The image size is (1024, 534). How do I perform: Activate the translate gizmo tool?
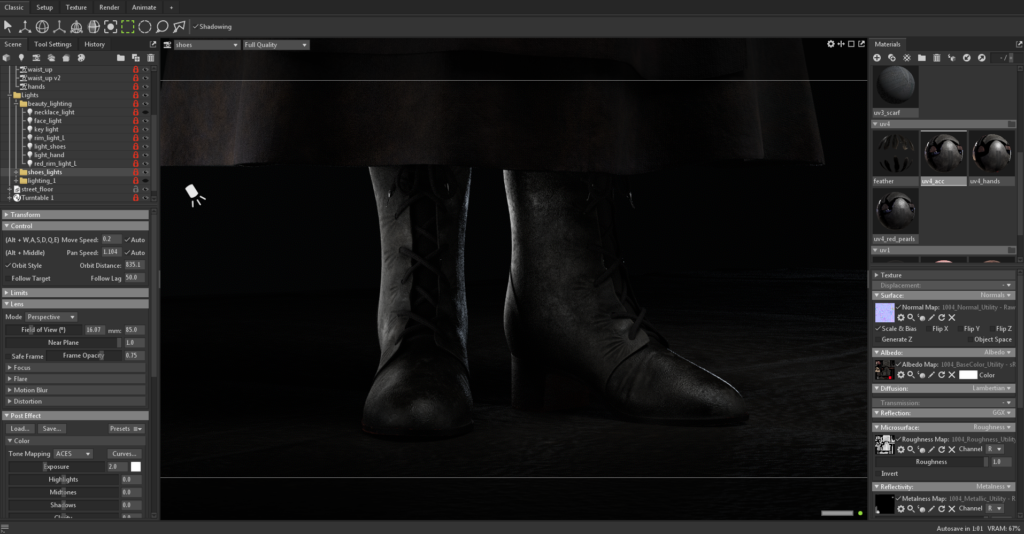(25, 26)
